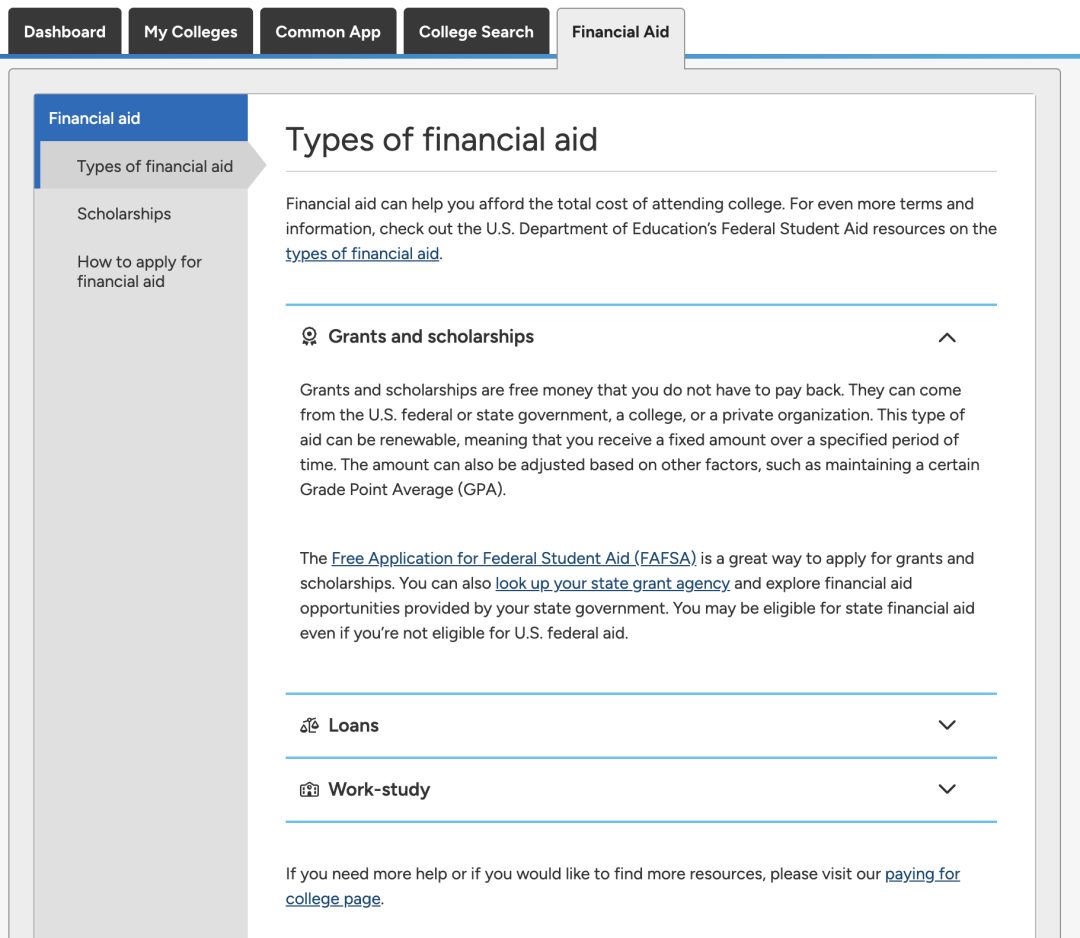The width and height of the screenshot is (1080, 938).
Task: Collapse the Grants and scholarships section chevron
Action: [x=947, y=337]
